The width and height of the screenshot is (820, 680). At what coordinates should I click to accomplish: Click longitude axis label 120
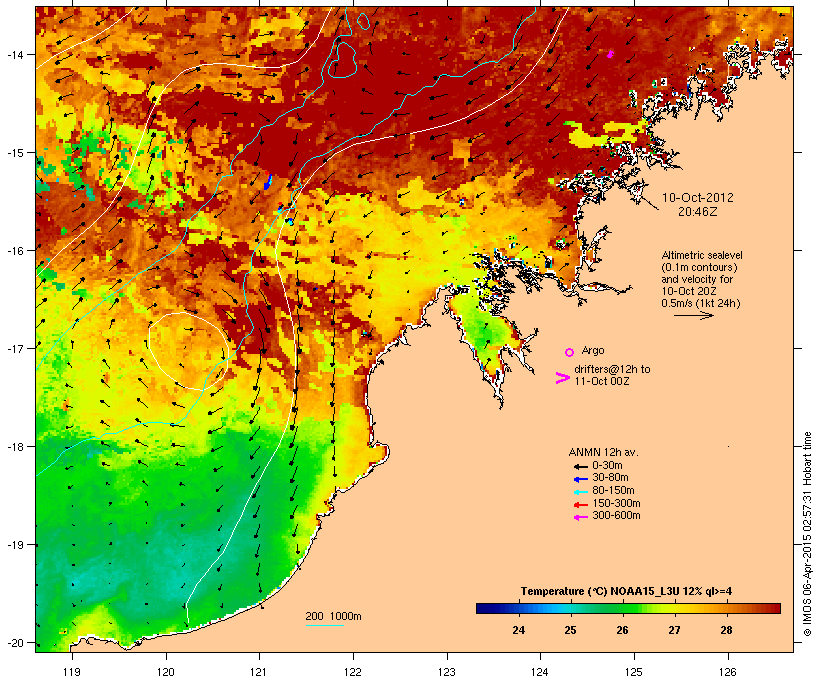pos(166,672)
